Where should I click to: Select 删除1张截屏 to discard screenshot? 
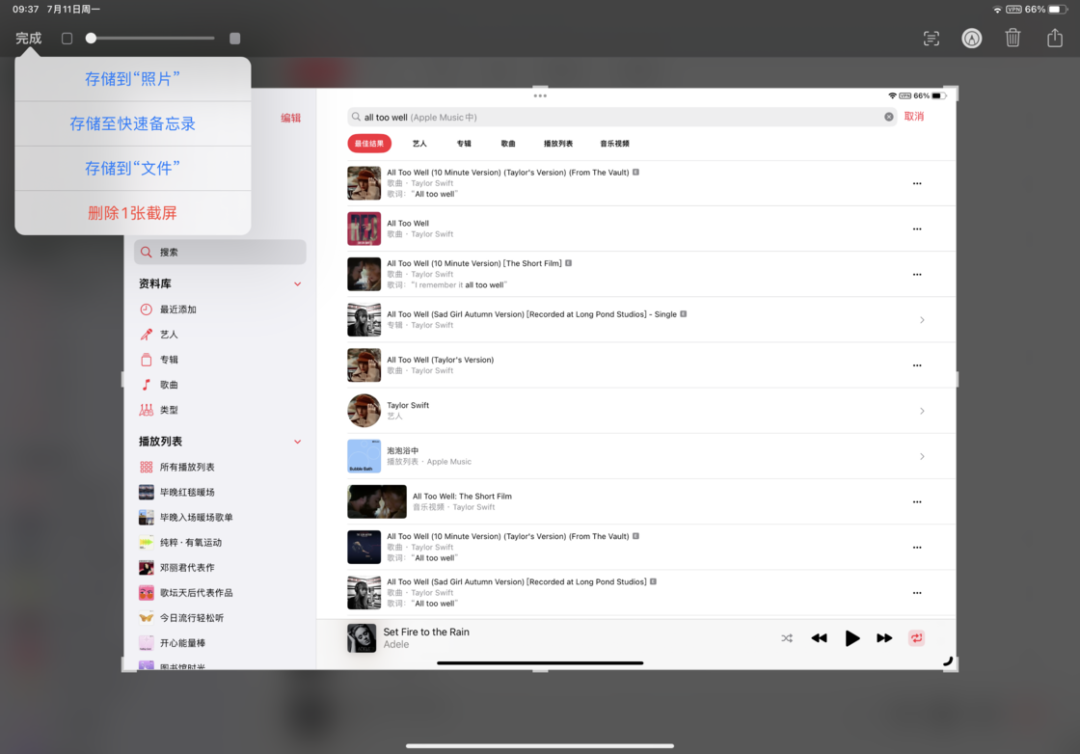(132, 213)
